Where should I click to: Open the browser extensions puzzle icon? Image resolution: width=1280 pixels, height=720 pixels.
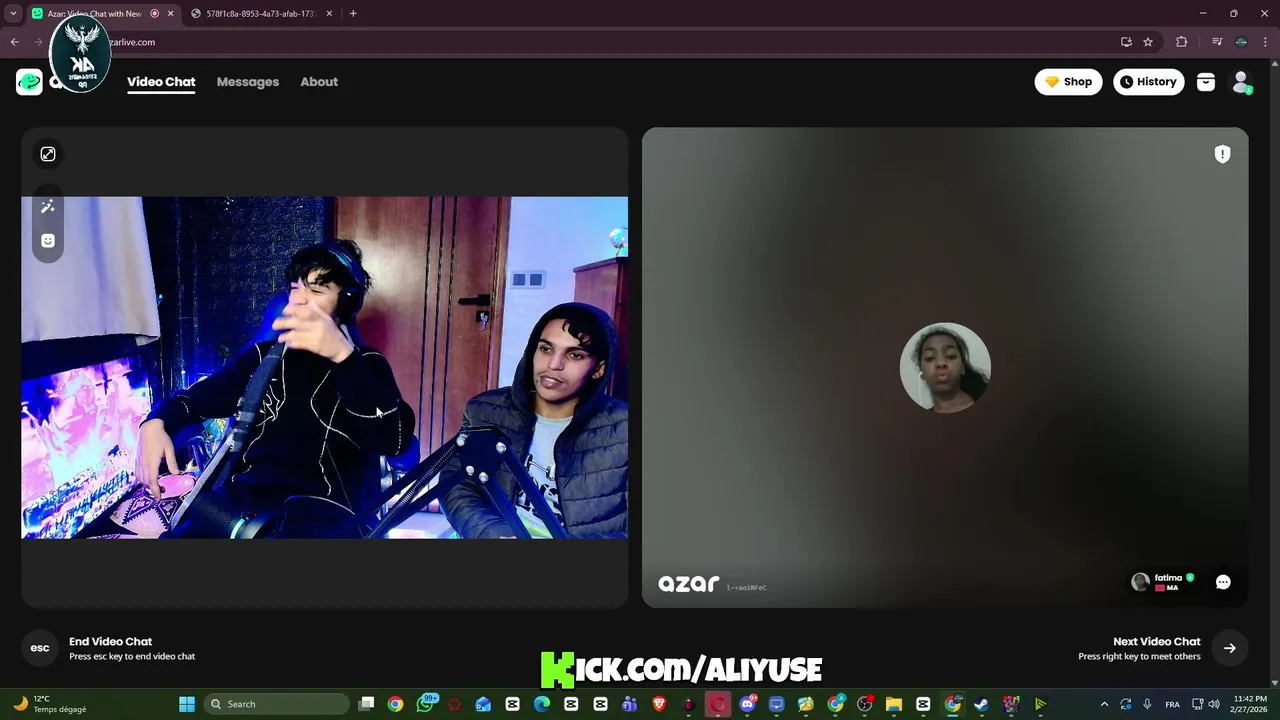(x=1182, y=42)
